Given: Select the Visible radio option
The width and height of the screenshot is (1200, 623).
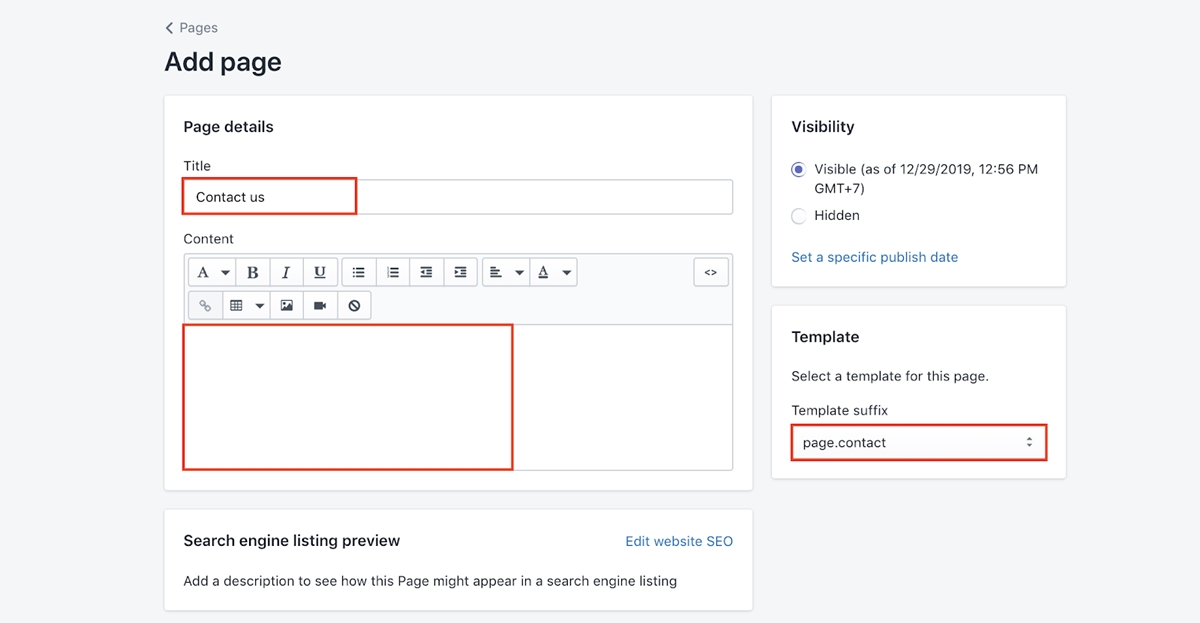Looking at the screenshot, I should (798, 170).
